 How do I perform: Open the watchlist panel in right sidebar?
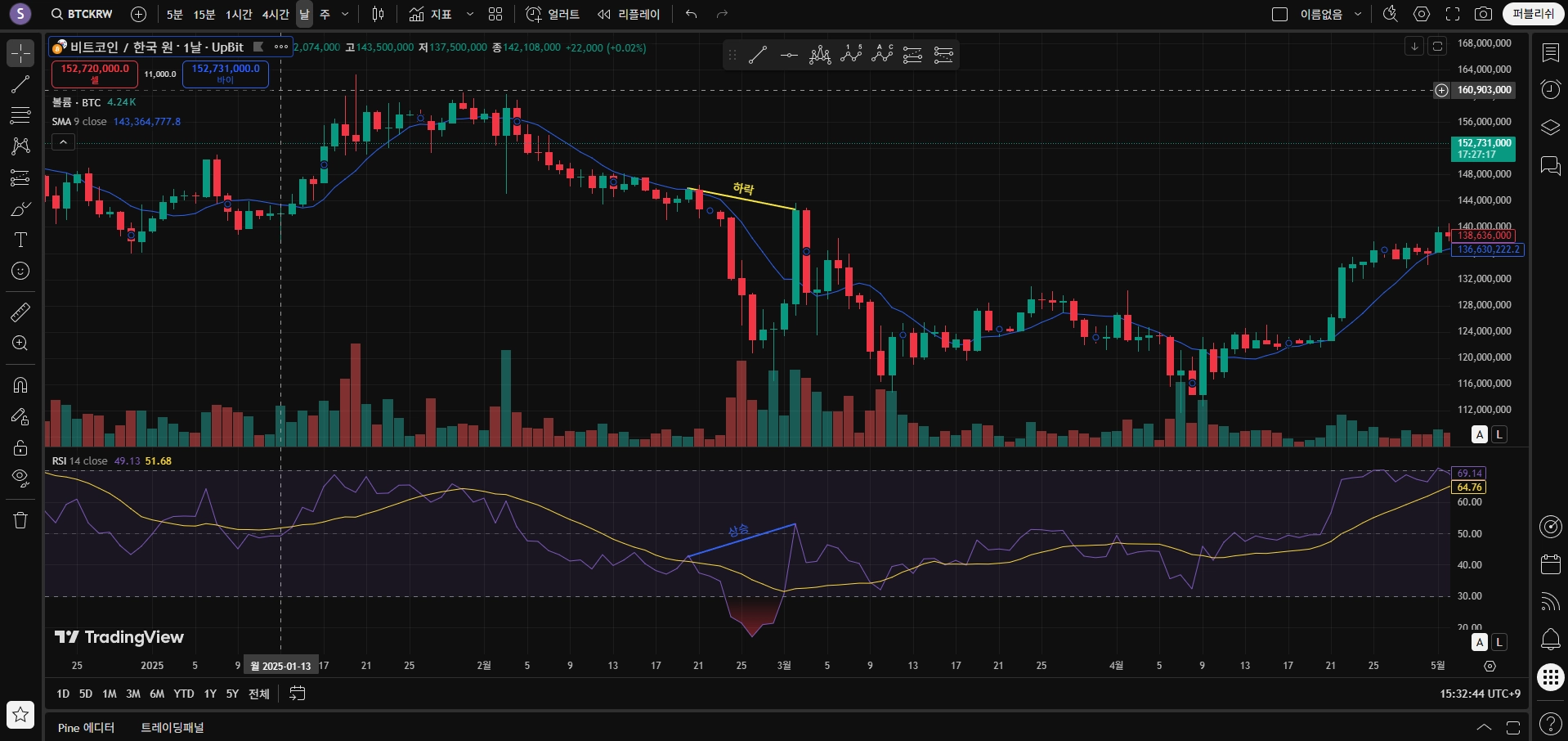click(1550, 53)
